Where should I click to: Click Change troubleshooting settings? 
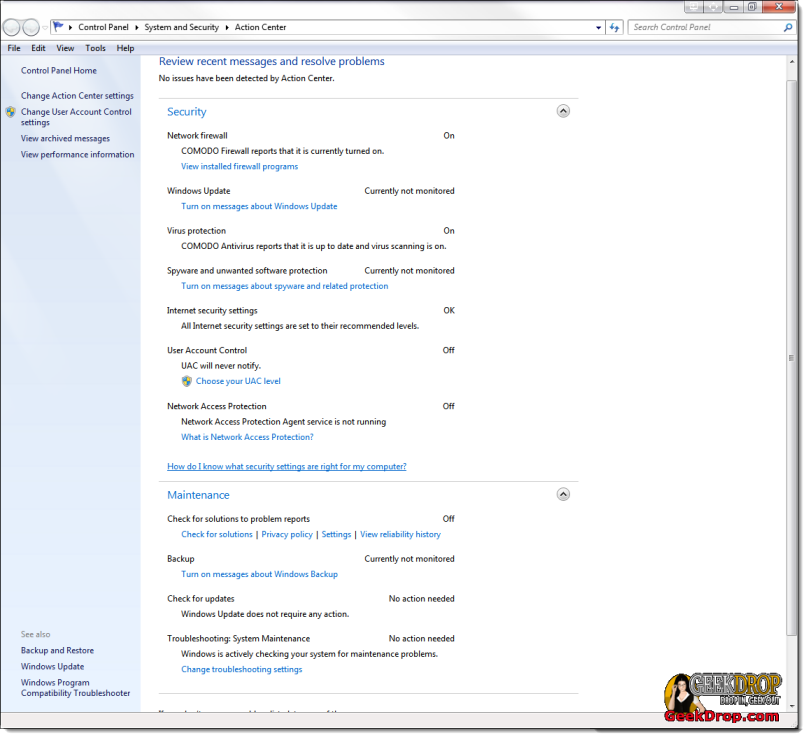click(241, 669)
